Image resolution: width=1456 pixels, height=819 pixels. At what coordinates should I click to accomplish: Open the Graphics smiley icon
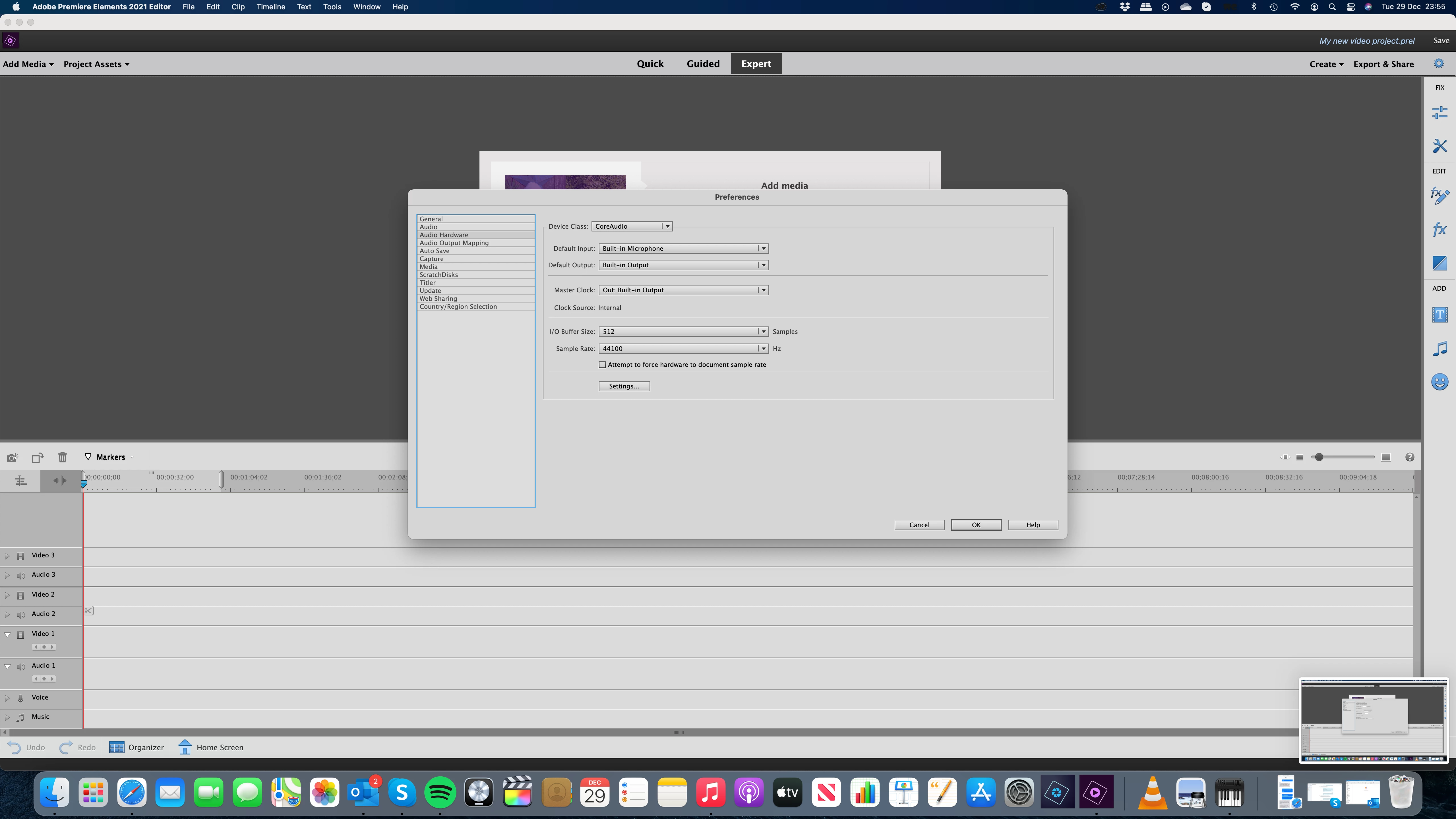click(1439, 382)
